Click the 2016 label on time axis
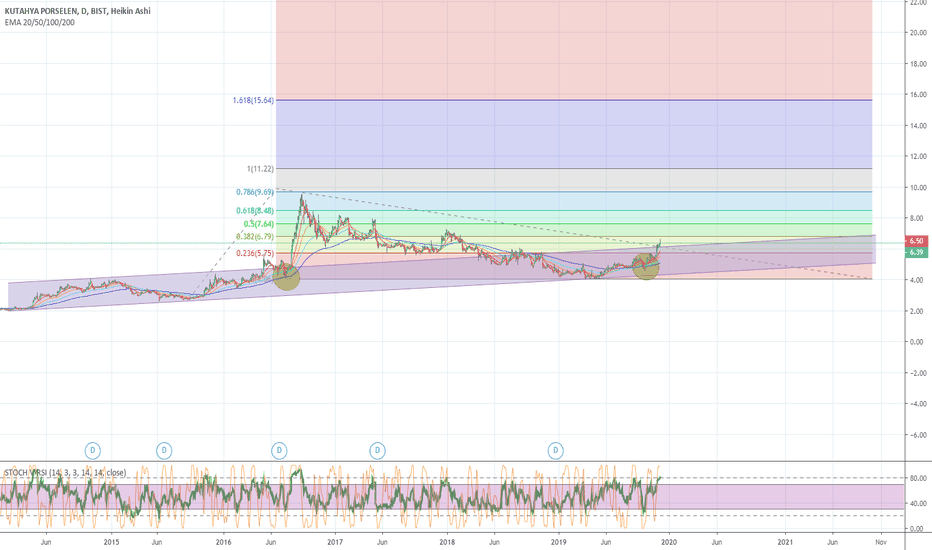932x550 pixels. [223, 542]
